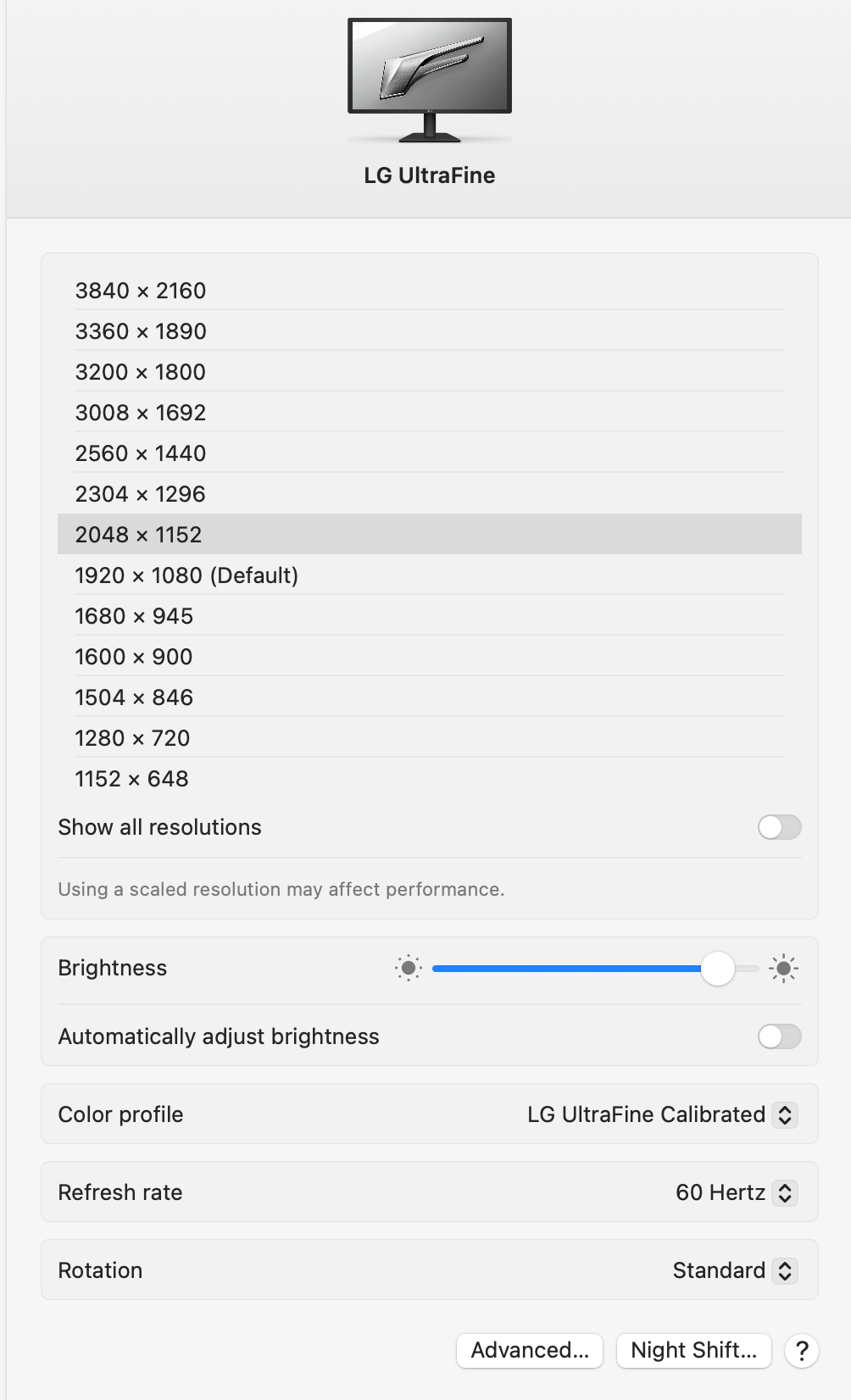Pick the 1280 × 720 resolution

pos(132,738)
